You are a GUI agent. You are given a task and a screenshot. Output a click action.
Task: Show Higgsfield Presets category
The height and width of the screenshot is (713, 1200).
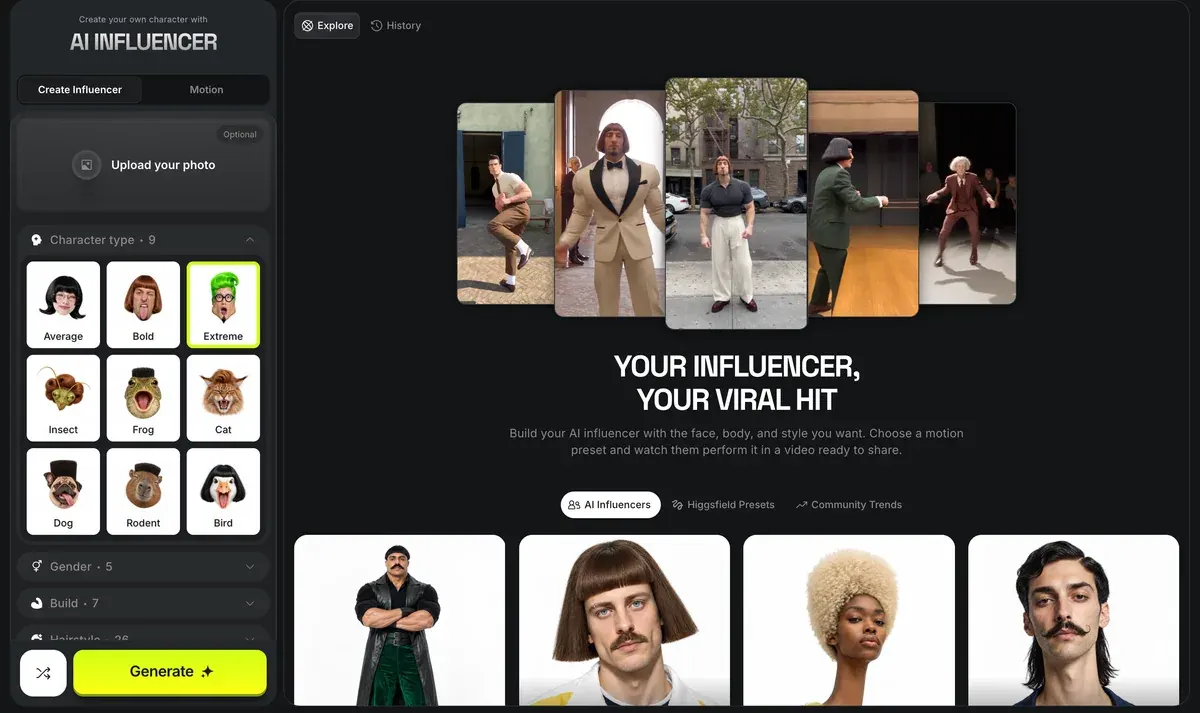tap(723, 505)
